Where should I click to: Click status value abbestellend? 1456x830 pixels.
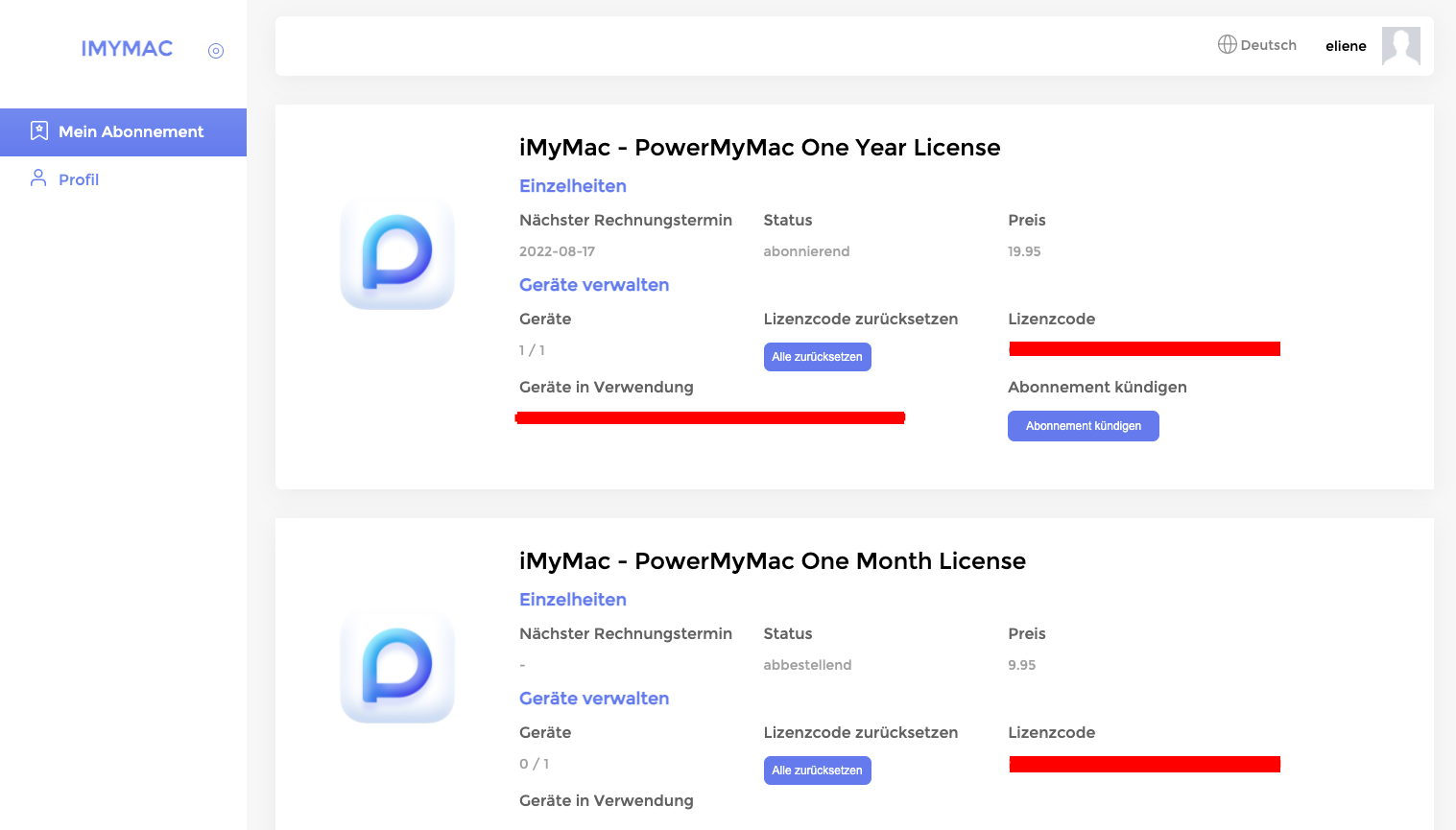(x=807, y=665)
